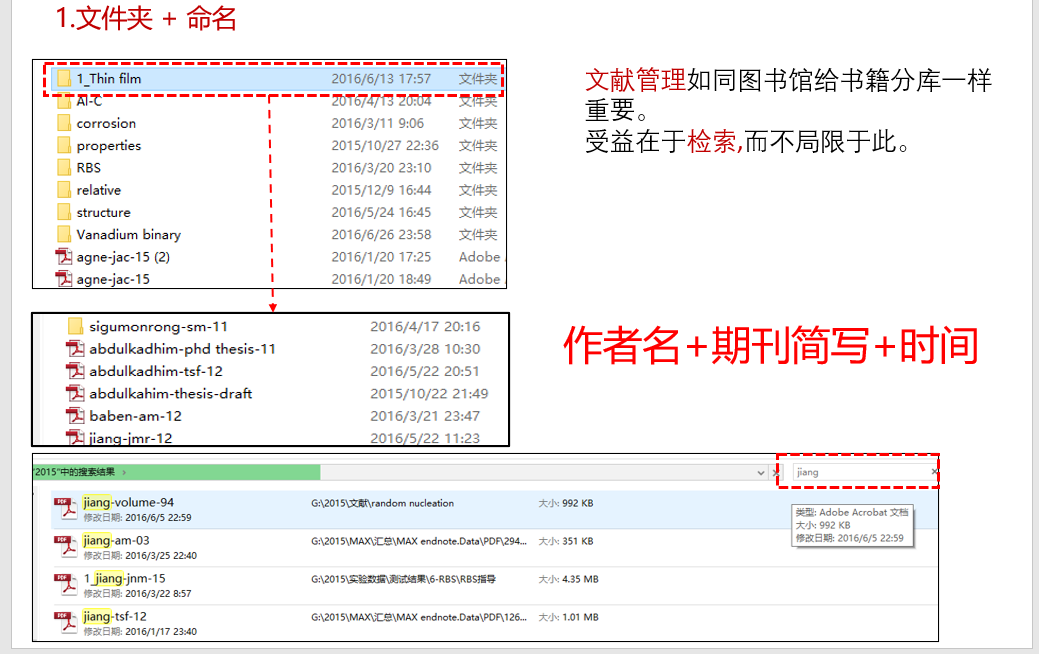Click the date 2015/10/22 21:49
The image size is (1039, 654).
(429, 394)
